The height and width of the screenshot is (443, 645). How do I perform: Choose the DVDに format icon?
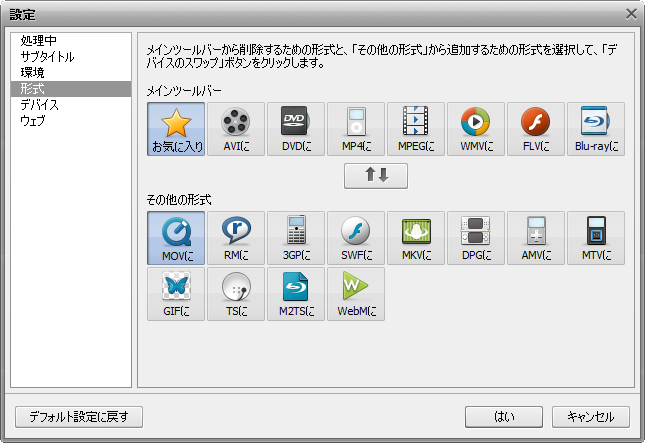click(x=296, y=129)
